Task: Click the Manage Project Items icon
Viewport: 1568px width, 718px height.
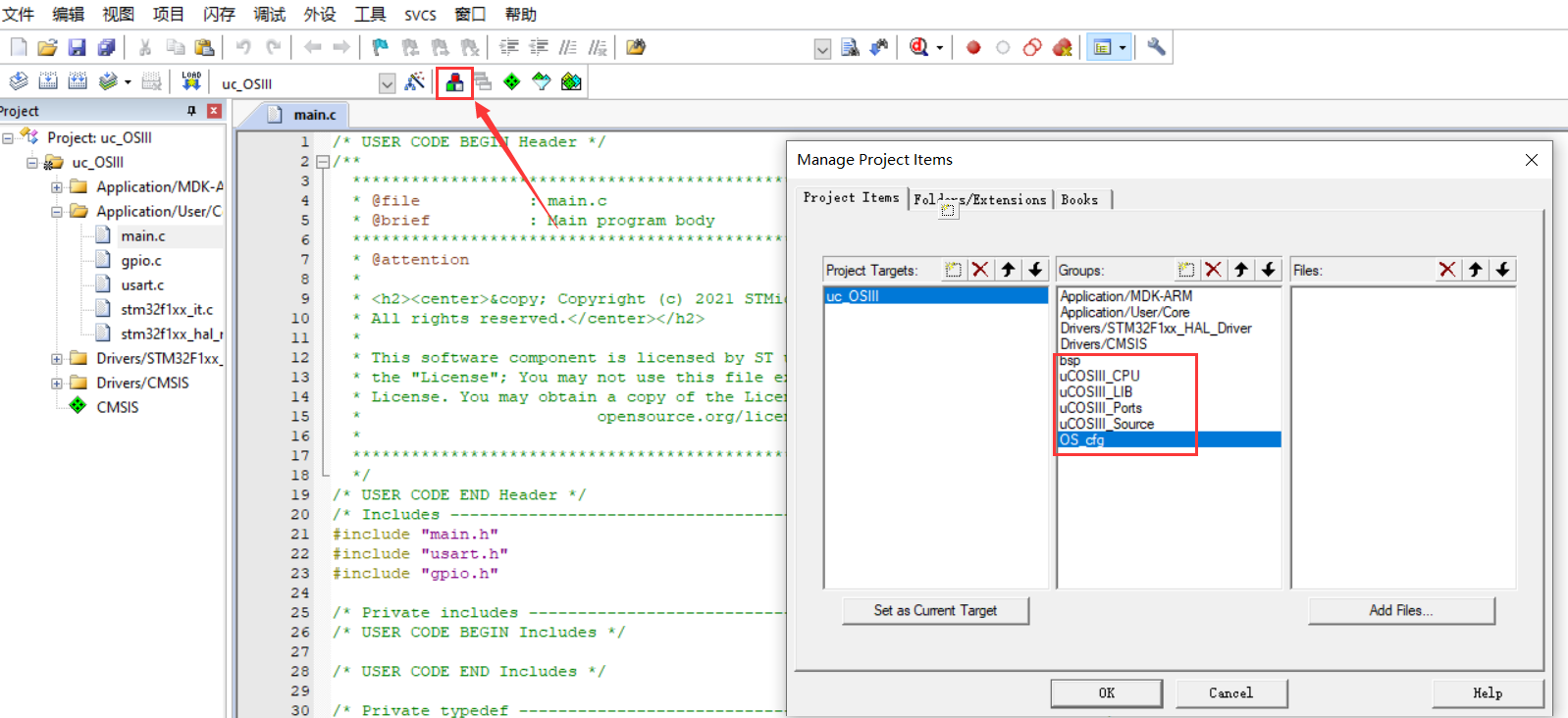Action: point(454,82)
